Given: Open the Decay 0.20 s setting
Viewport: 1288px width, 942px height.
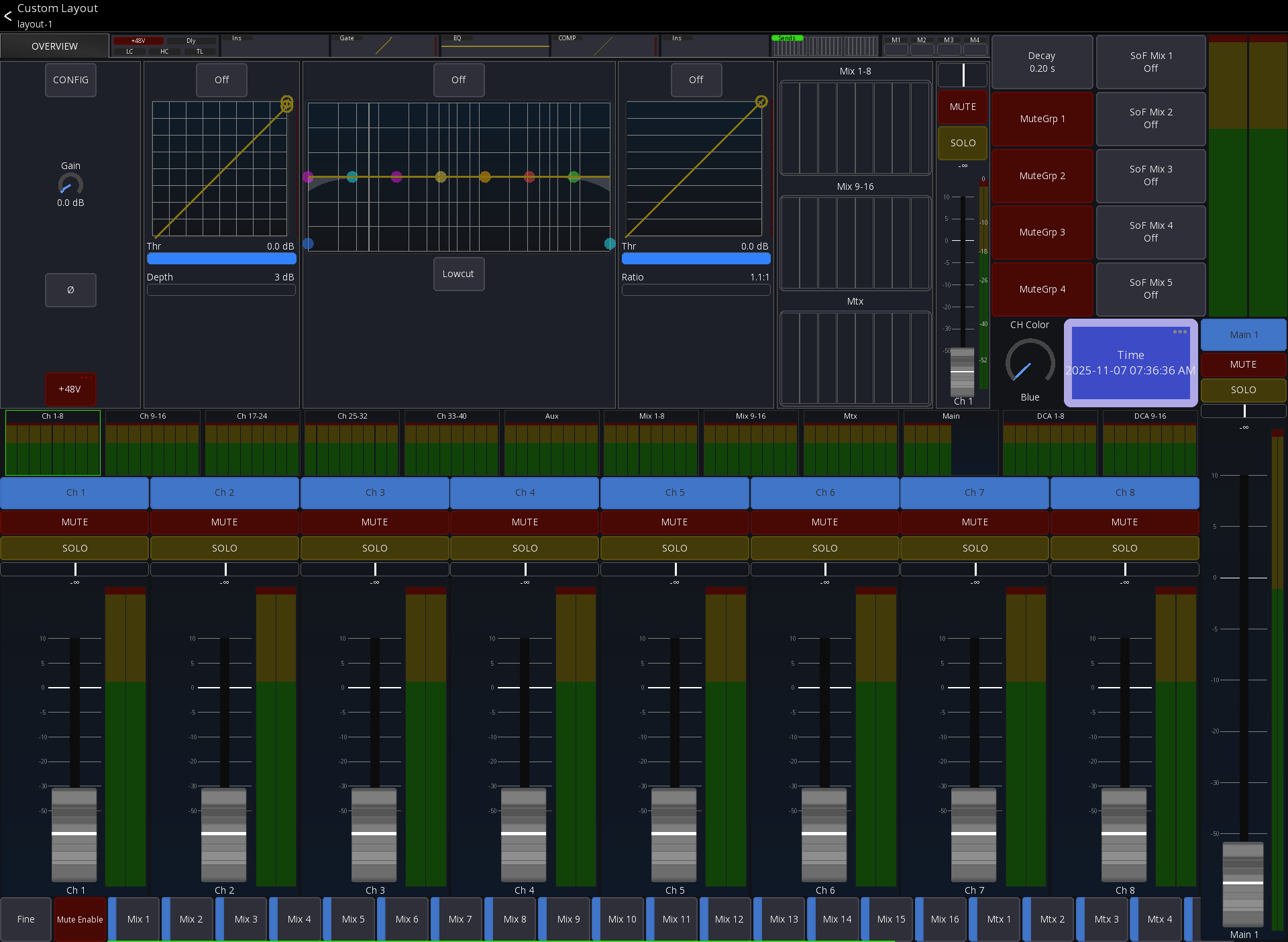Looking at the screenshot, I should coord(1042,62).
